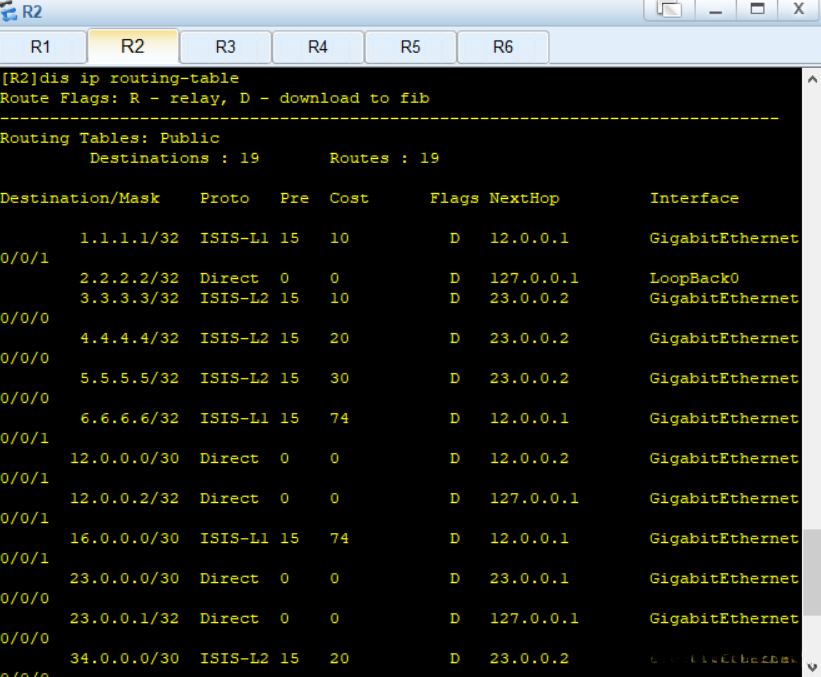The height and width of the screenshot is (677, 821).
Task: Click the scrollbar up arrow
Action: tap(812, 80)
